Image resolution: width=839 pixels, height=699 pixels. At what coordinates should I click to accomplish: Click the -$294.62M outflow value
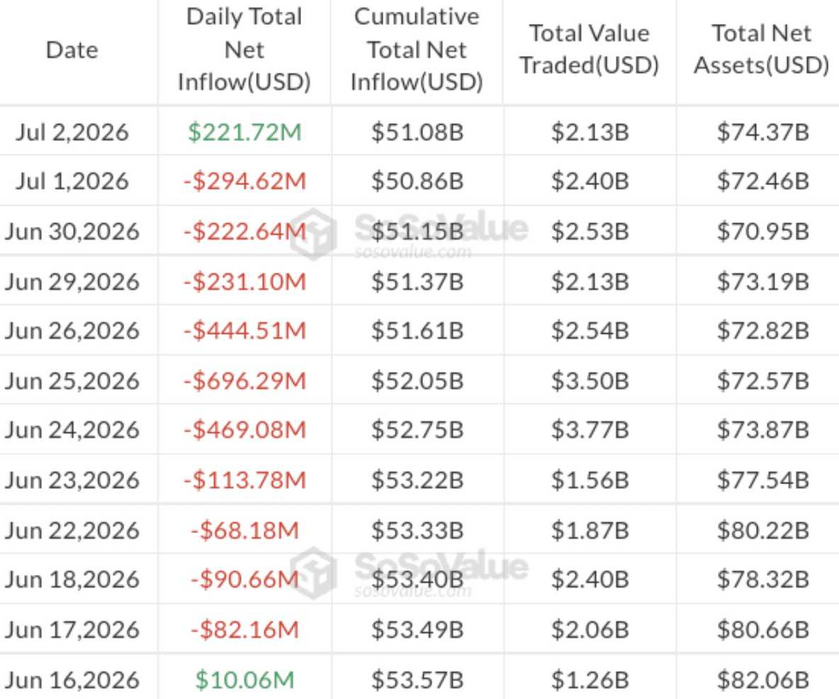click(x=245, y=181)
